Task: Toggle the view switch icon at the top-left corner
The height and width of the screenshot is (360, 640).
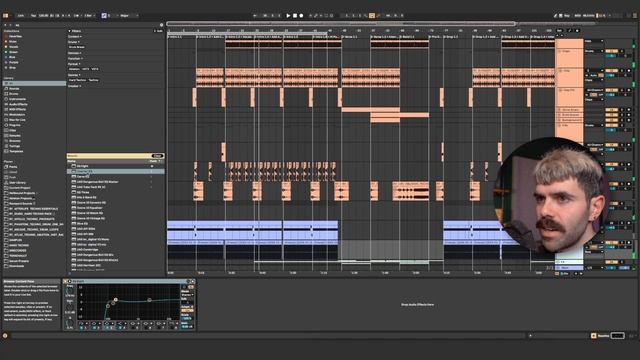Action: pos(5,16)
